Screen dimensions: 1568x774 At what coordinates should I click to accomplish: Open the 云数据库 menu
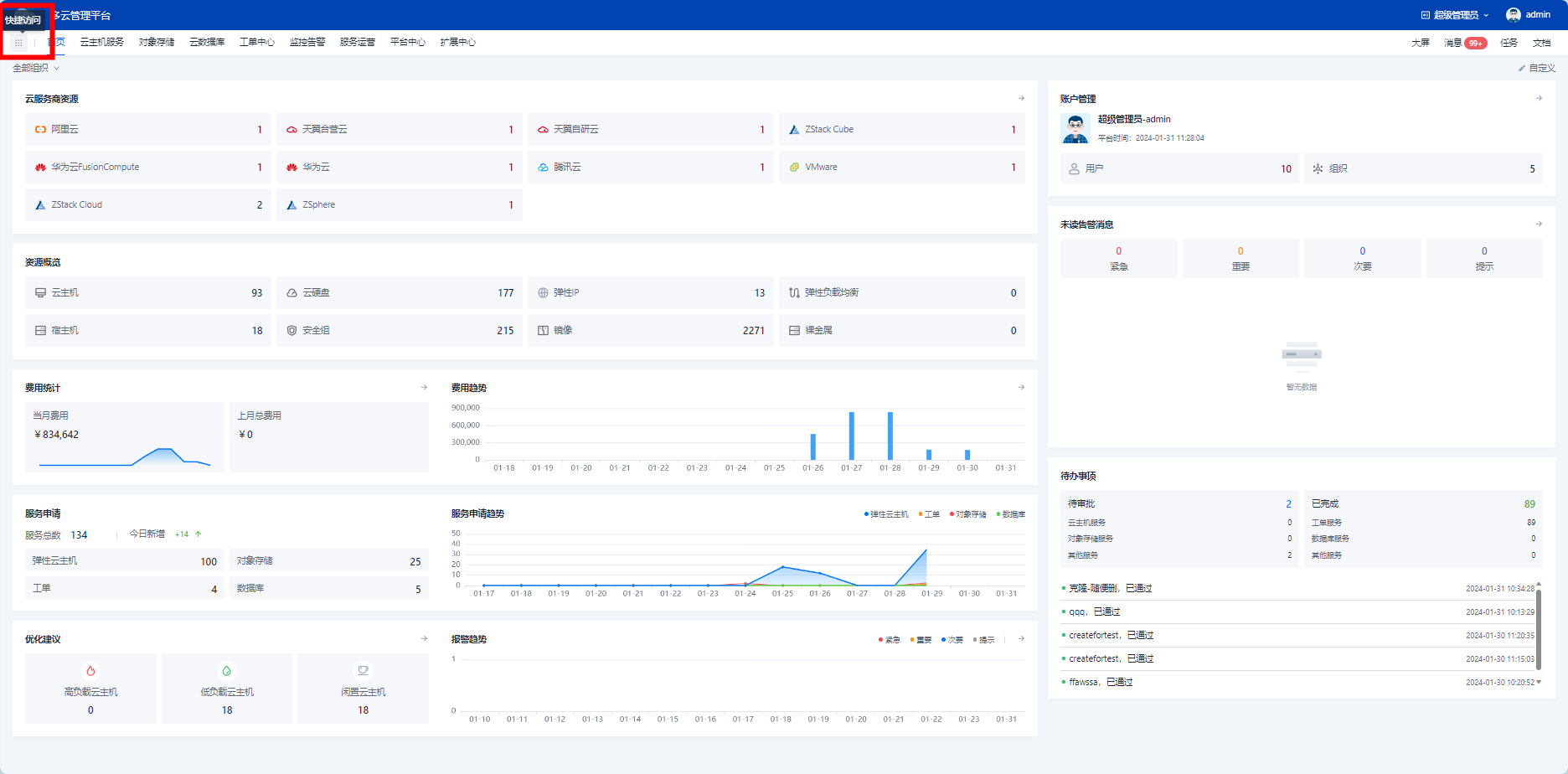point(207,43)
